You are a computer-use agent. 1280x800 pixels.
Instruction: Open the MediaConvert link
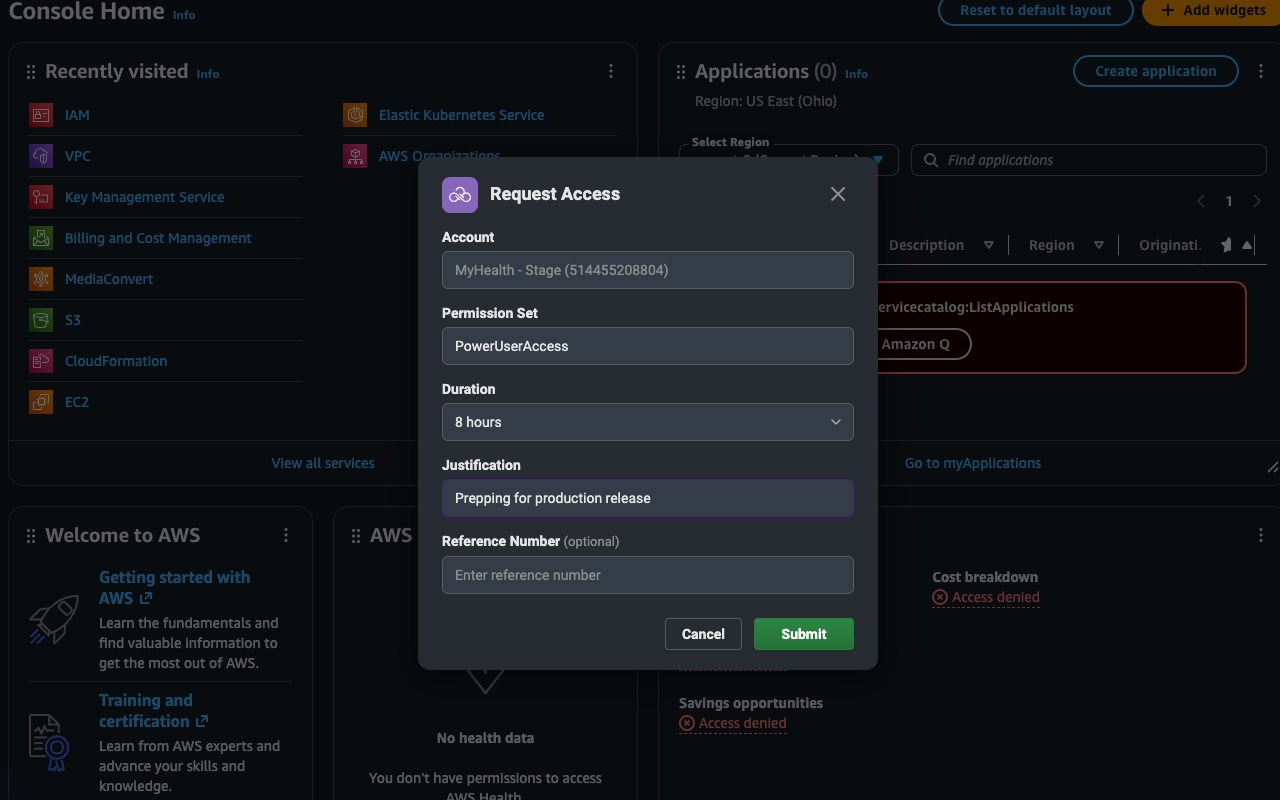[109, 279]
